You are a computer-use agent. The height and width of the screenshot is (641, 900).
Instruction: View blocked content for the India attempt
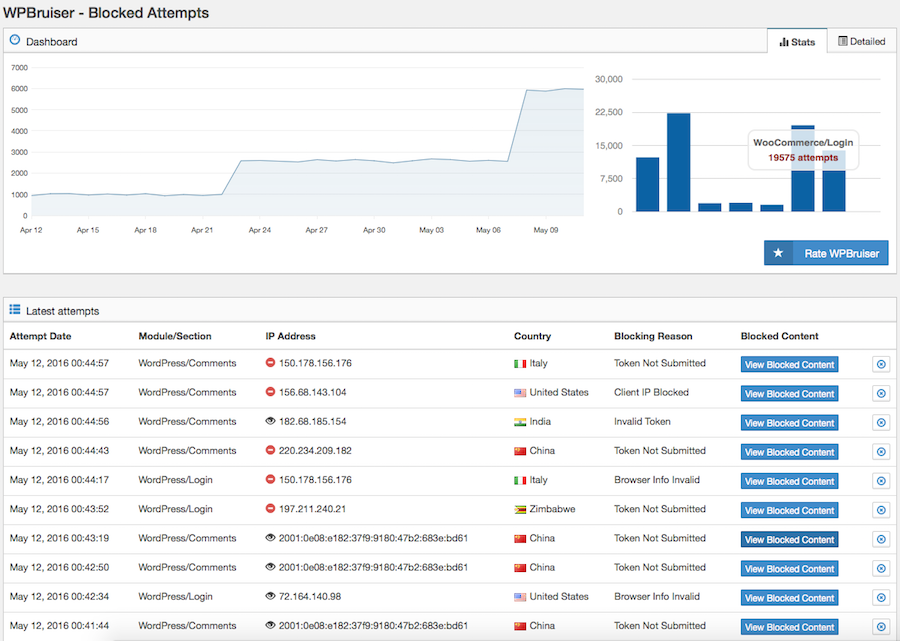click(x=789, y=423)
